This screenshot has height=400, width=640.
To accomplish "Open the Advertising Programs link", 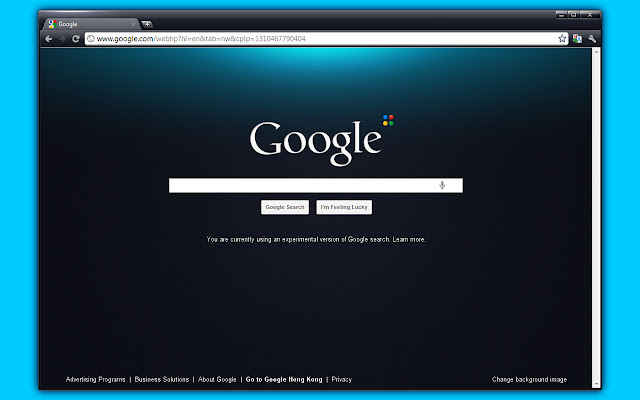I will click(96, 380).
